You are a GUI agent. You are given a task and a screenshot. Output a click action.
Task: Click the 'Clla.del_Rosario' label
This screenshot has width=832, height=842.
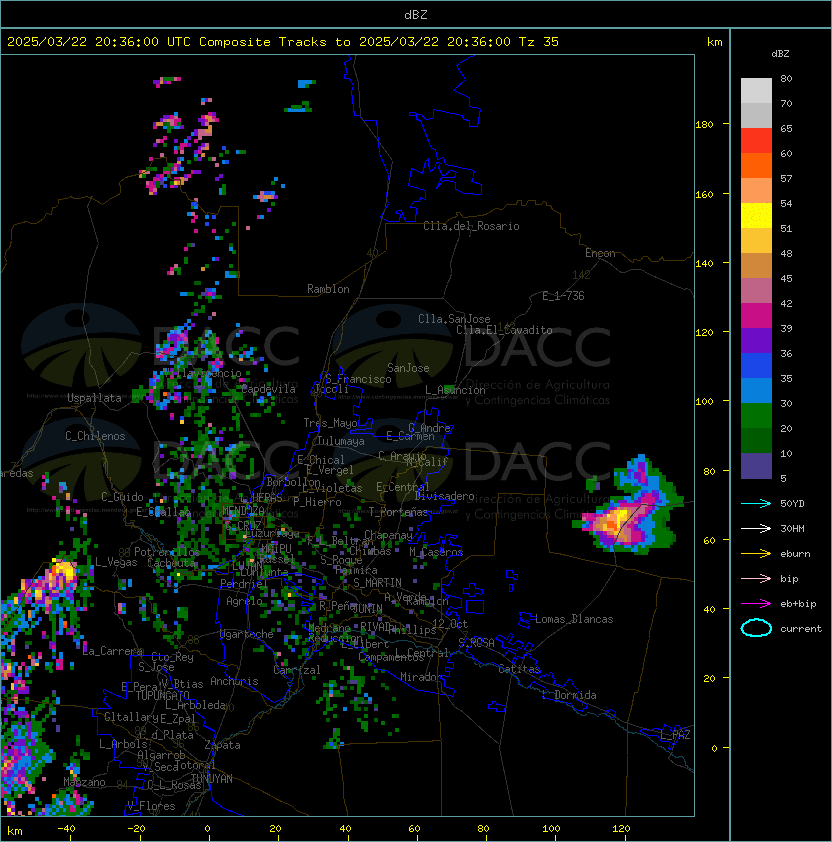471,226
